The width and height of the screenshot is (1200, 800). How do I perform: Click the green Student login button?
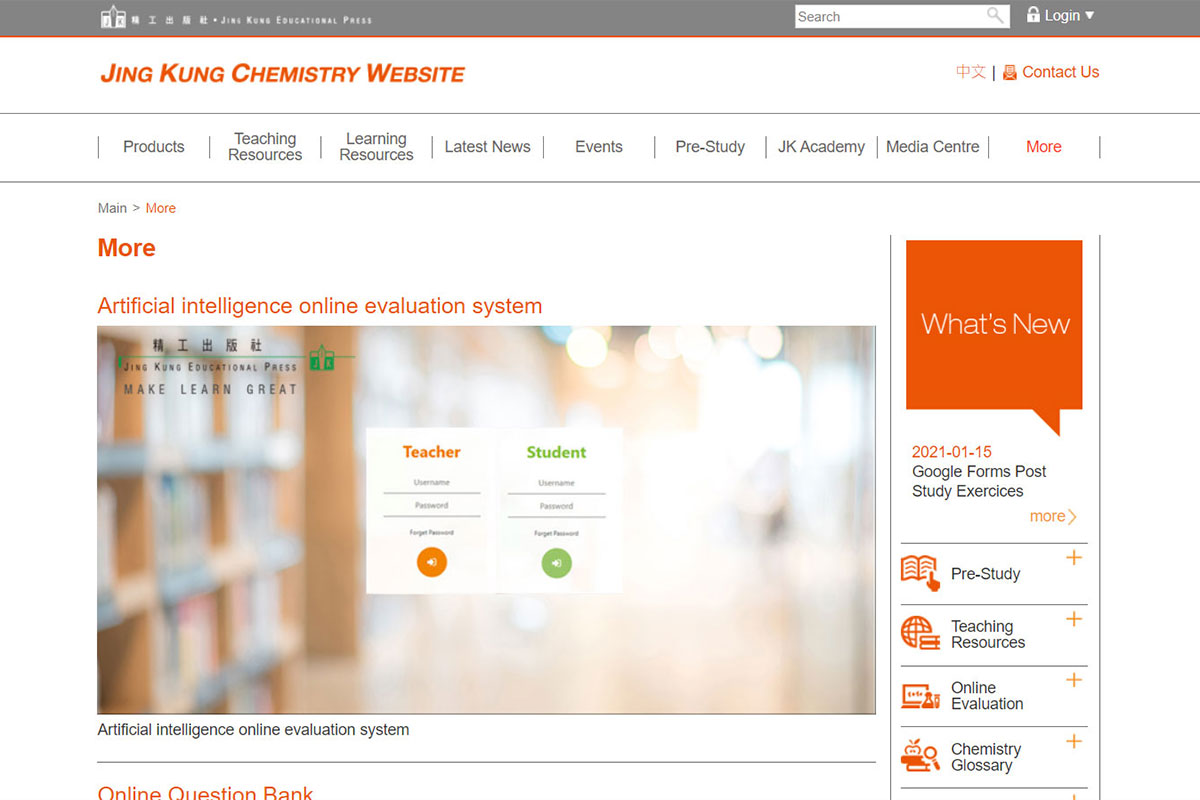click(556, 563)
